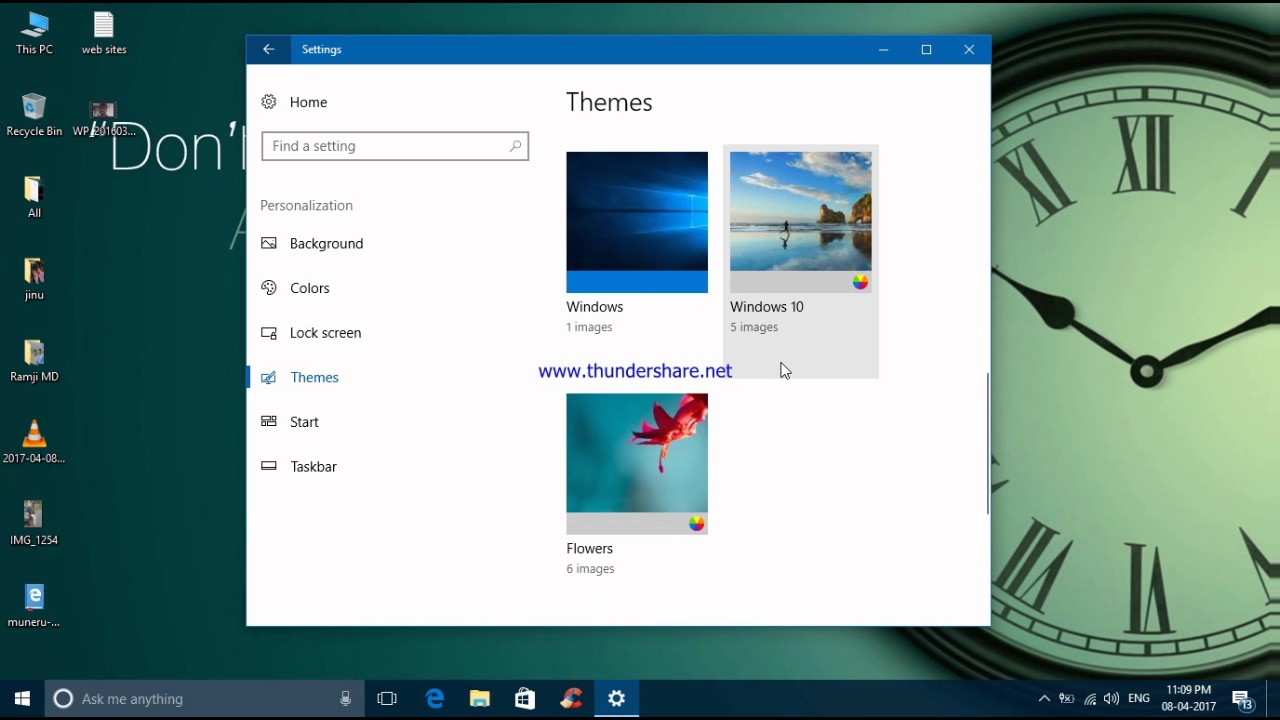The image size is (1280, 720).
Task: Click the Themes brush icon
Action: click(269, 377)
